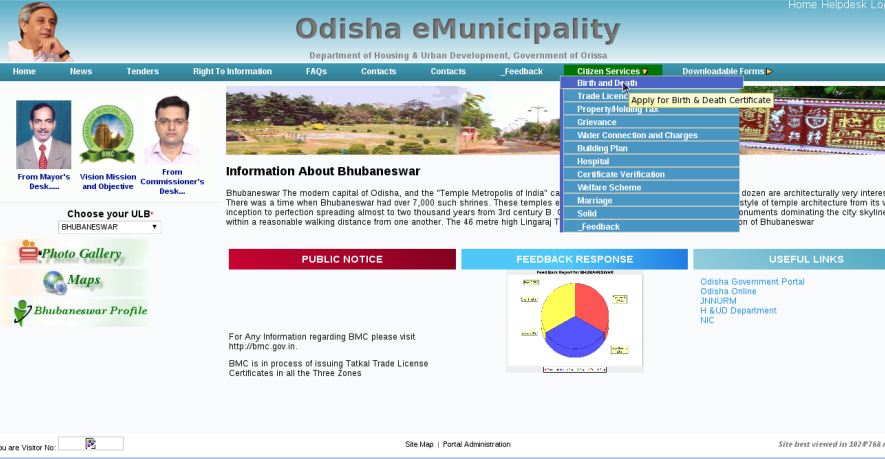Click the FEEDBACK RESPONSE header bar
The height and width of the screenshot is (459, 885).
(x=575, y=259)
